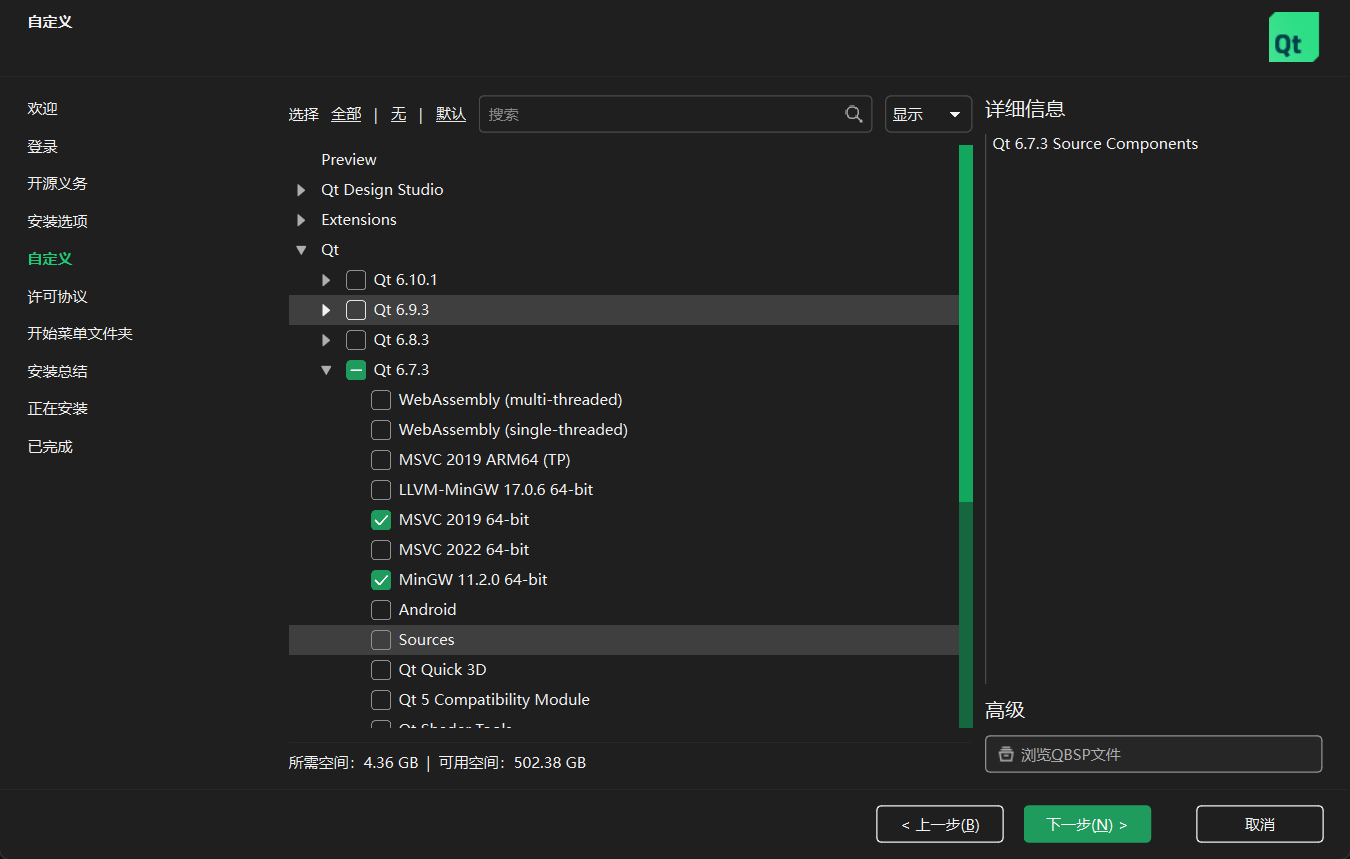Viewport: 1350px width, 859px height.
Task: Open the 许可协议 step
Action: click(x=57, y=296)
